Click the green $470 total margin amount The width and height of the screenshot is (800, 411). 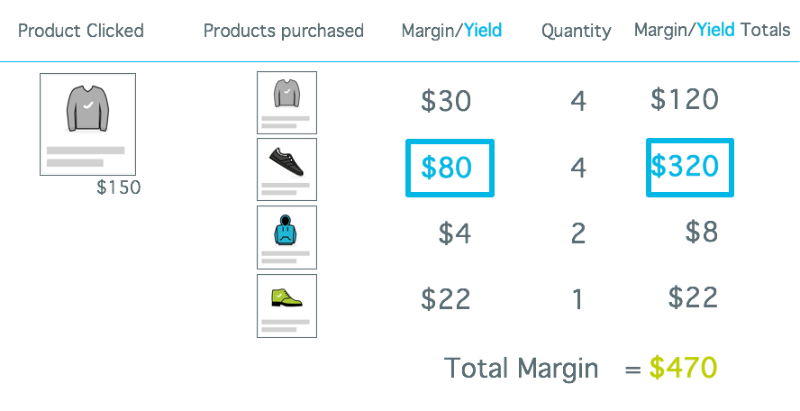pyautogui.click(x=683, y=368)
